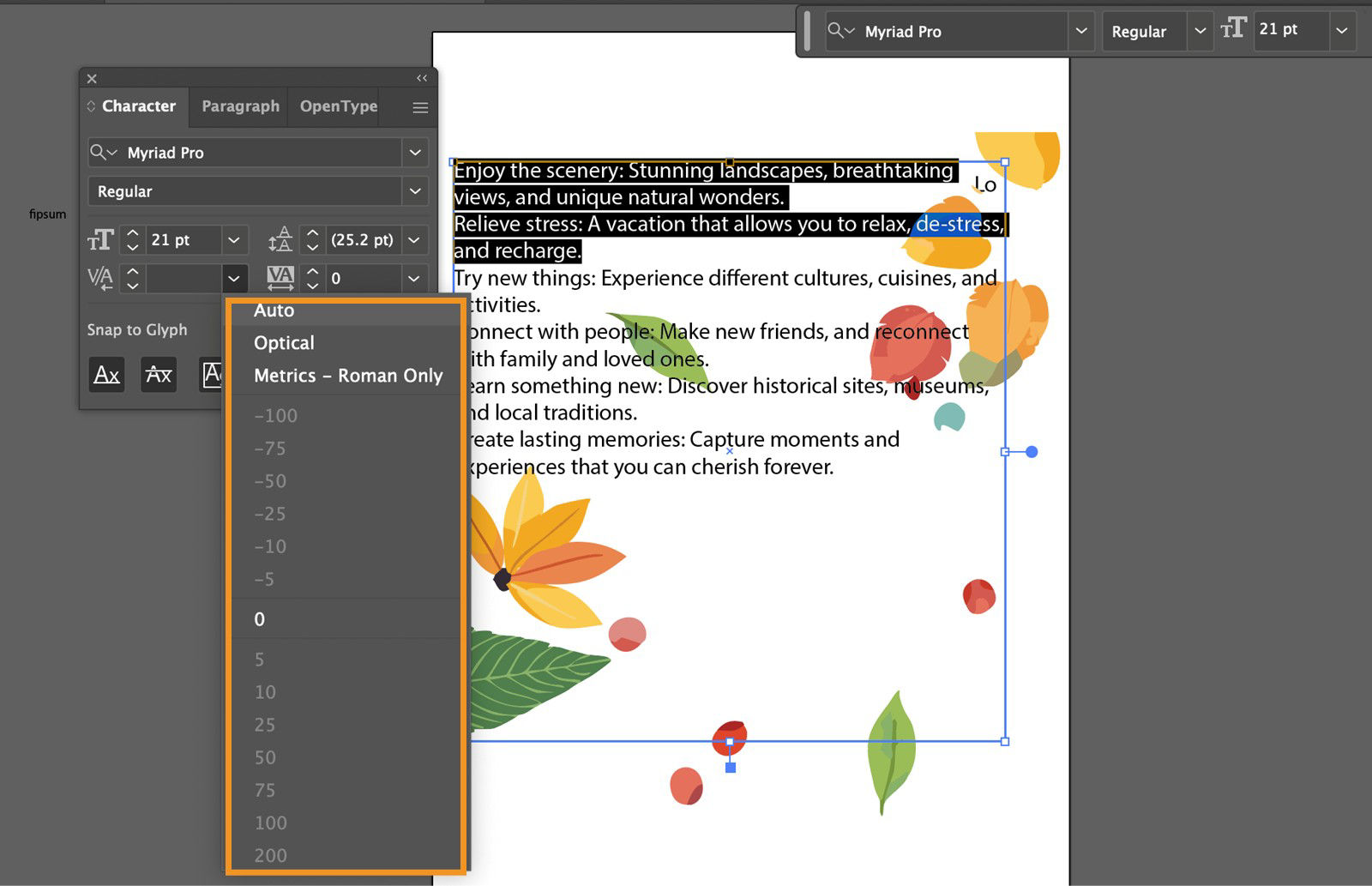Switch to the OpenType tab
Screen dimensions: 1372x886
[x=338, y=106]
